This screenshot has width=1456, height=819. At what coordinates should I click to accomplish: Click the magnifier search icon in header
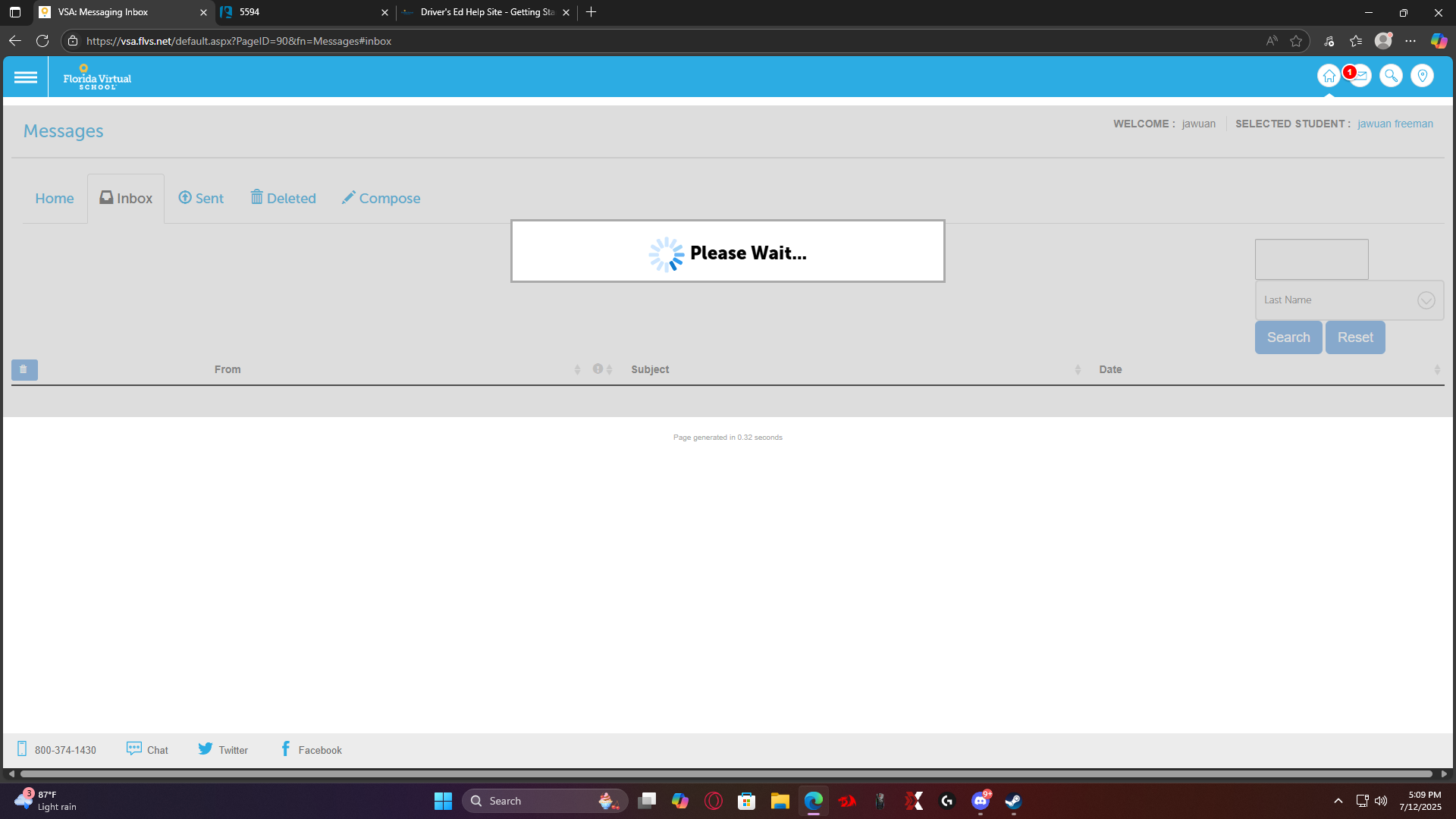point(1391,76)
